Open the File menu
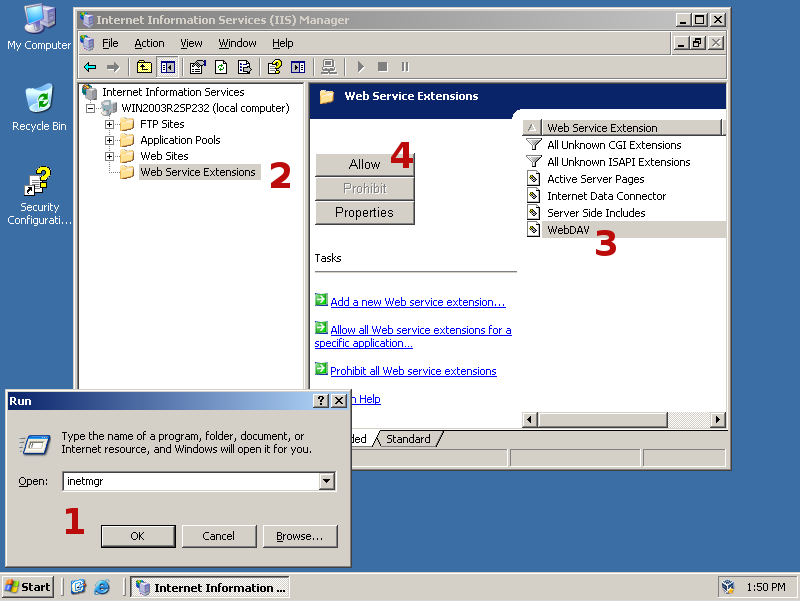The height and width of the screenshot is (601, 800). click(x=110, y=43)
